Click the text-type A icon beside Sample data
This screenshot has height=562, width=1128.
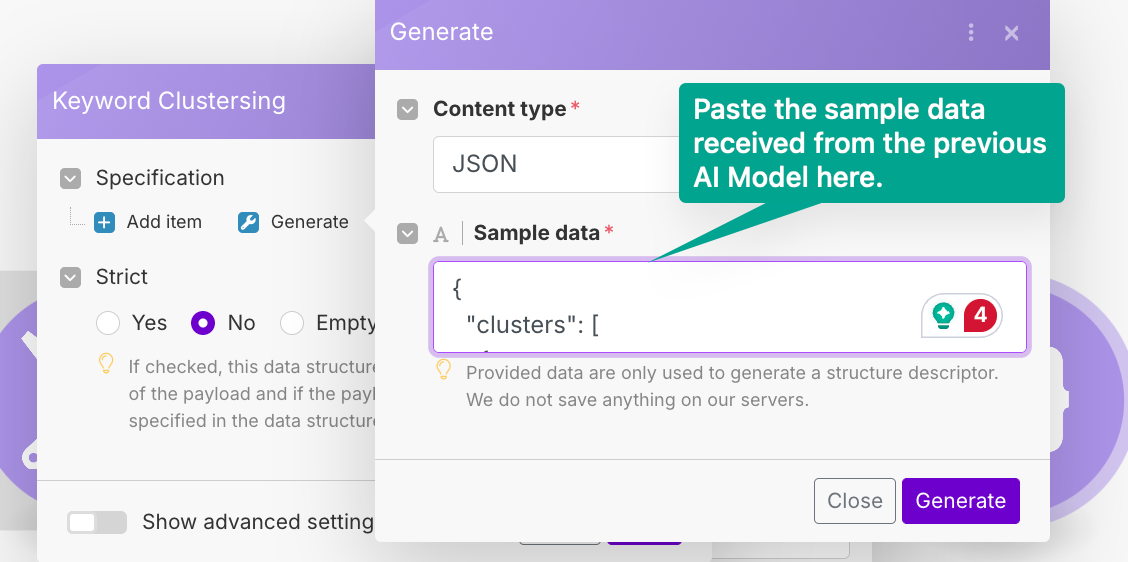(x=440, y=234)
